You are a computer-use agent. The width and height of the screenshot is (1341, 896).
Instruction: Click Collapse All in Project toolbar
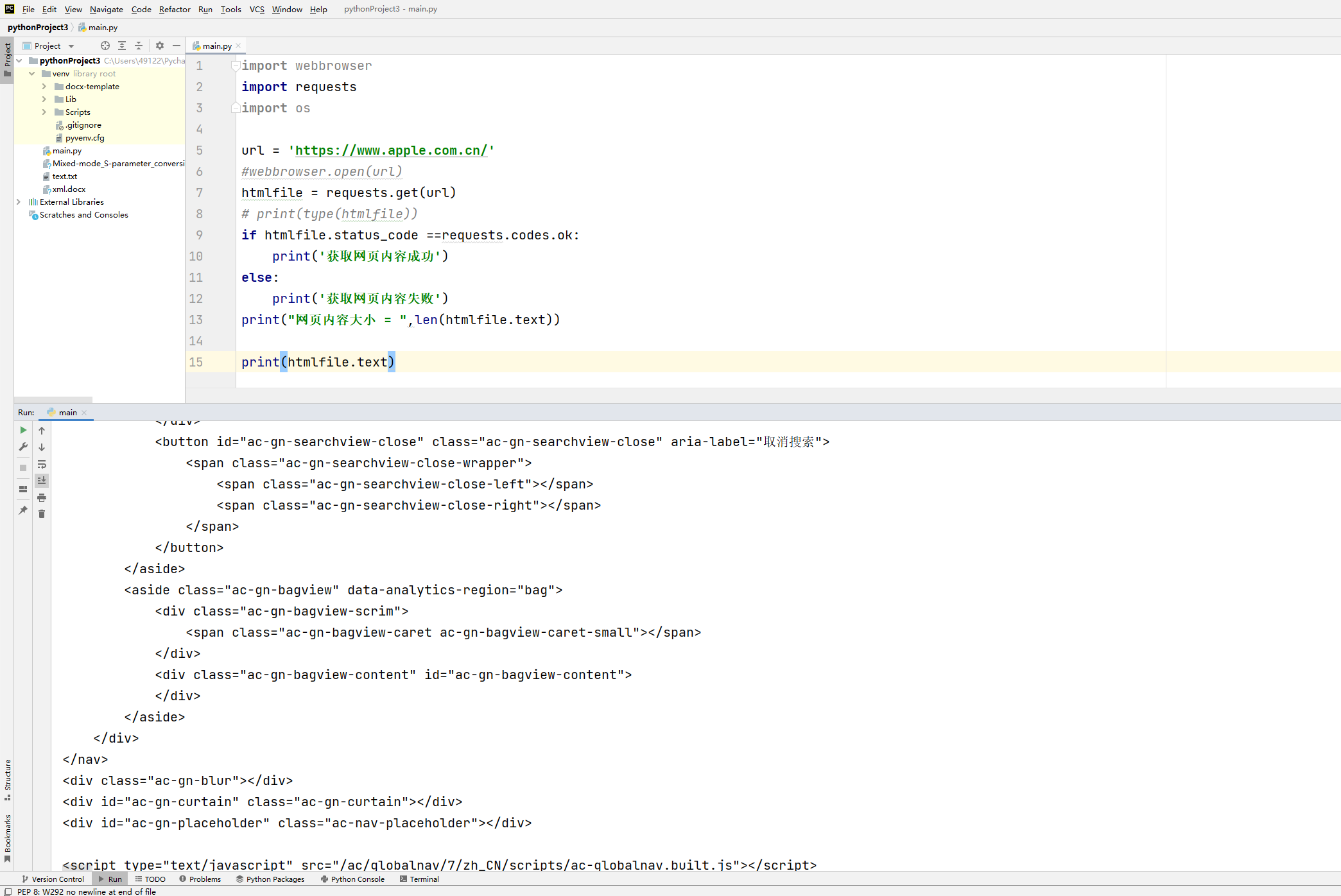139,46
